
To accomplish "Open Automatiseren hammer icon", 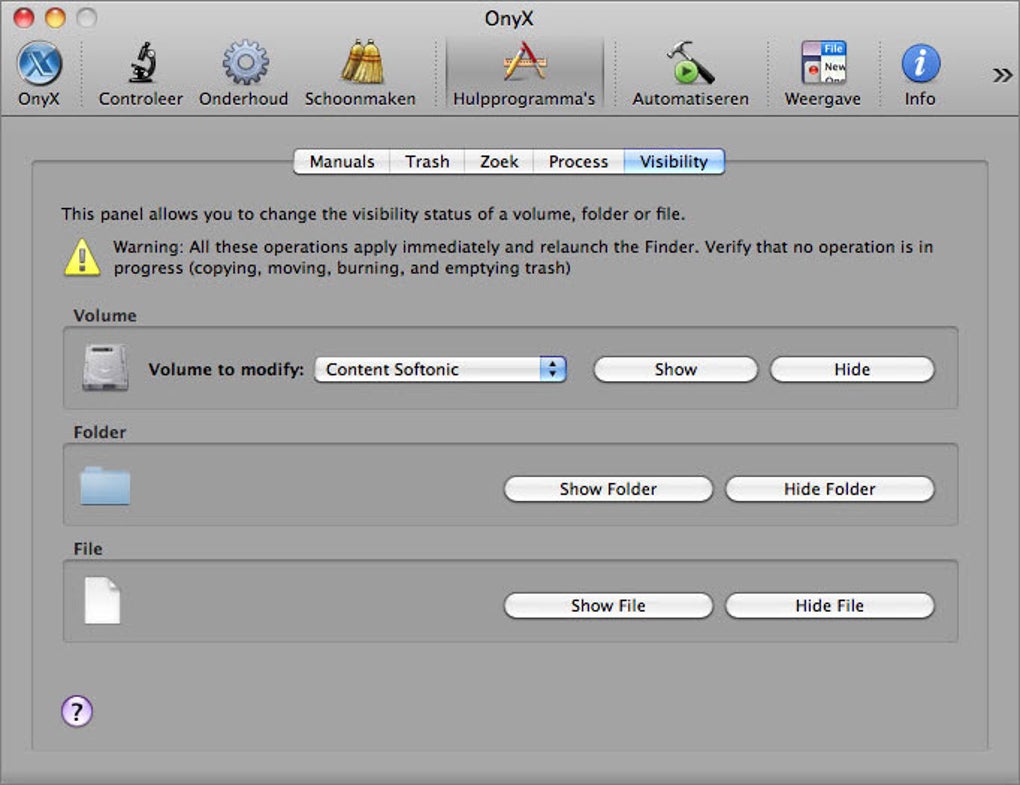I will pyautogui.click(x=690, y=73).
